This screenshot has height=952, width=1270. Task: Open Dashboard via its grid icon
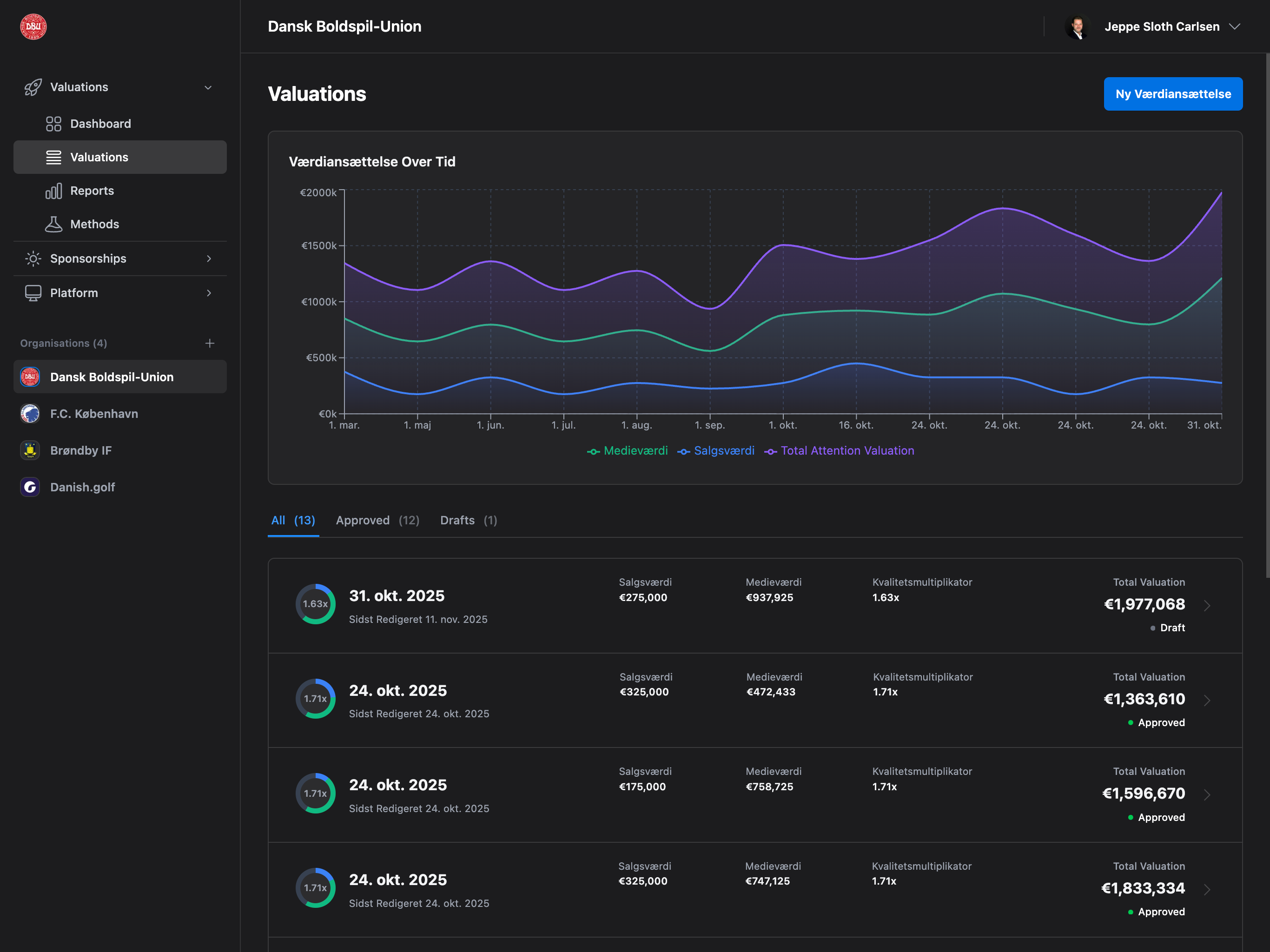click(x=53, y=124)
